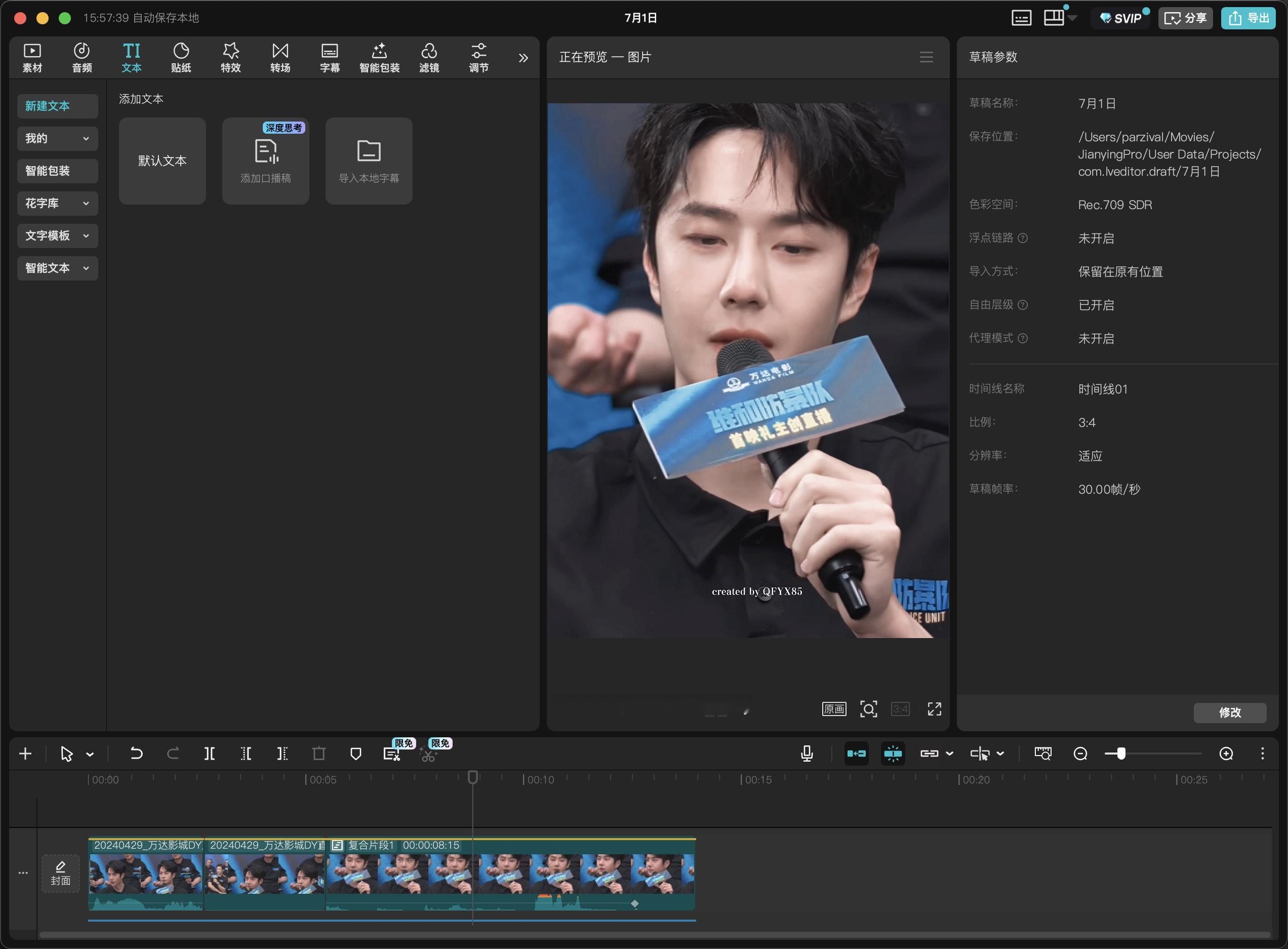Click the delete clip trash icon

[x=318, y=753]
